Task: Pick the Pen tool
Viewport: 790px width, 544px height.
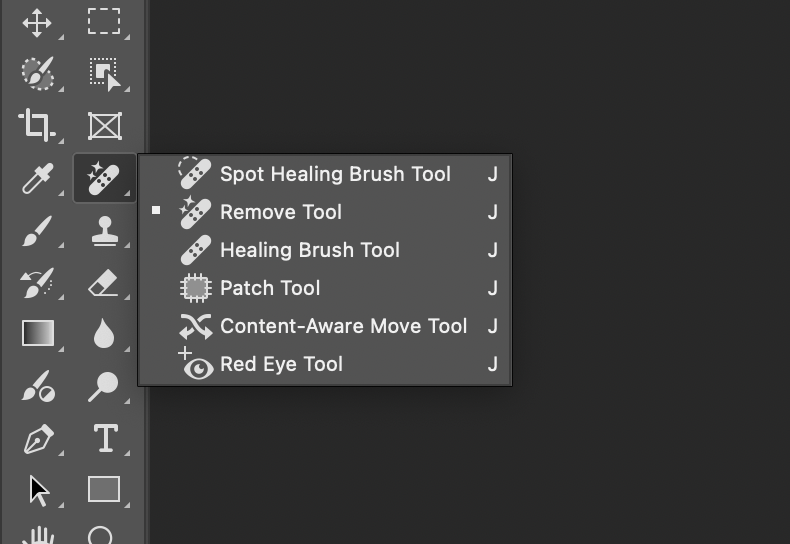Action: click(x=37, y=438)
